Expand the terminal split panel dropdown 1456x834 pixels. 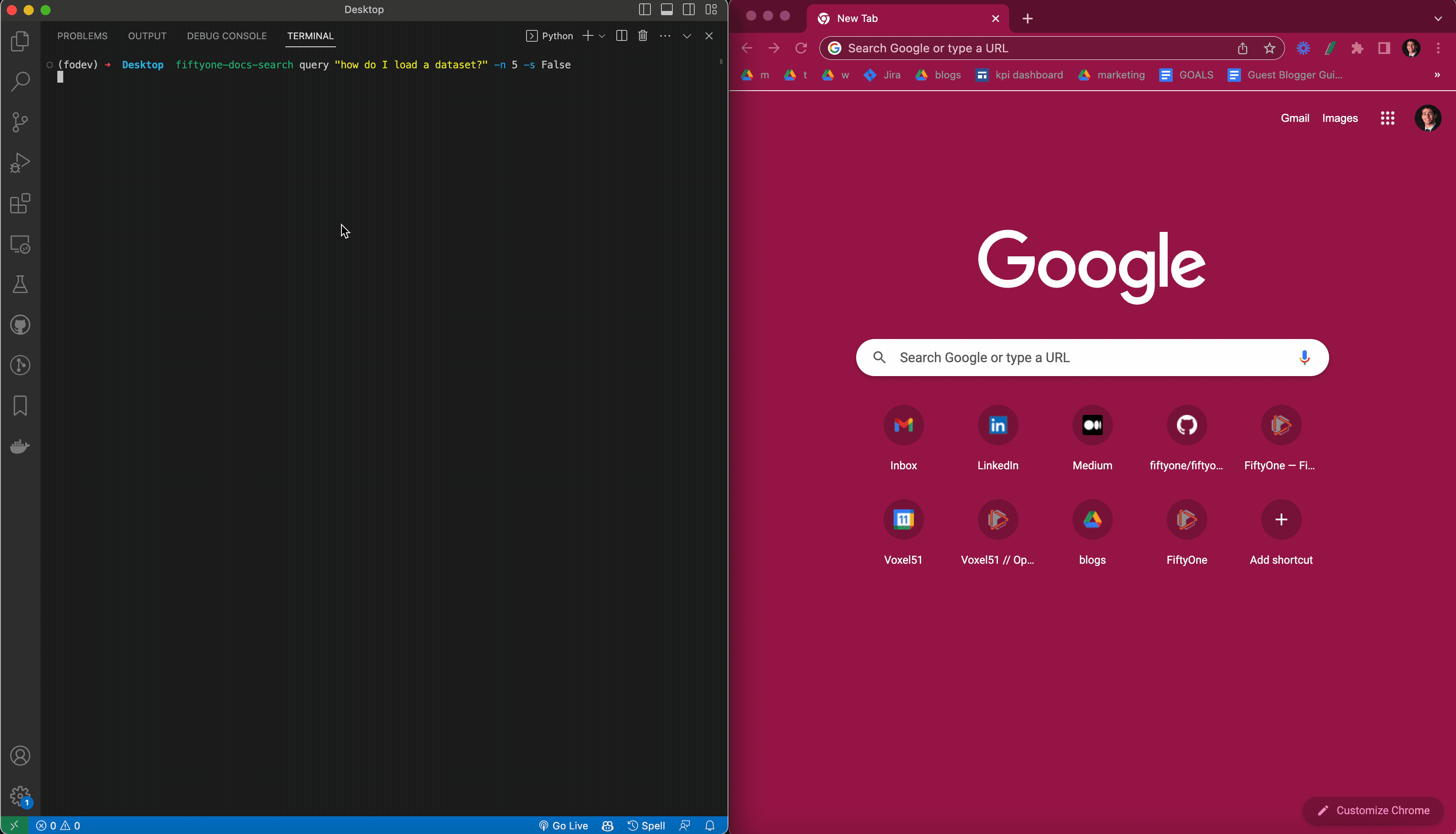[601, 36]
